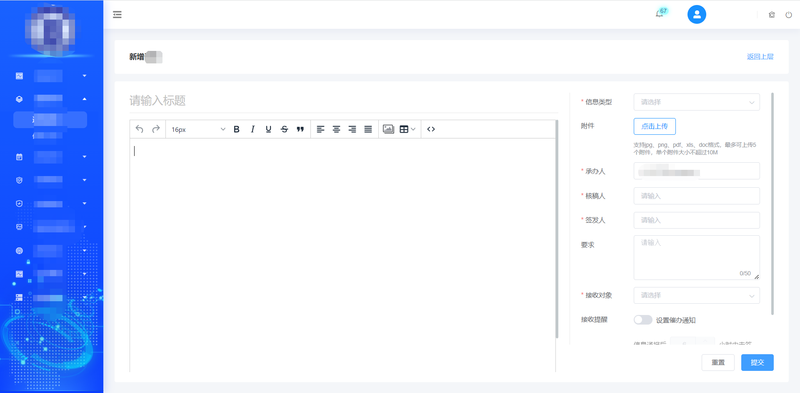Image resolution: width=800 pixels, height=393 pixels.
Task: Click the 返回上层 link
Action: (760, 57)
